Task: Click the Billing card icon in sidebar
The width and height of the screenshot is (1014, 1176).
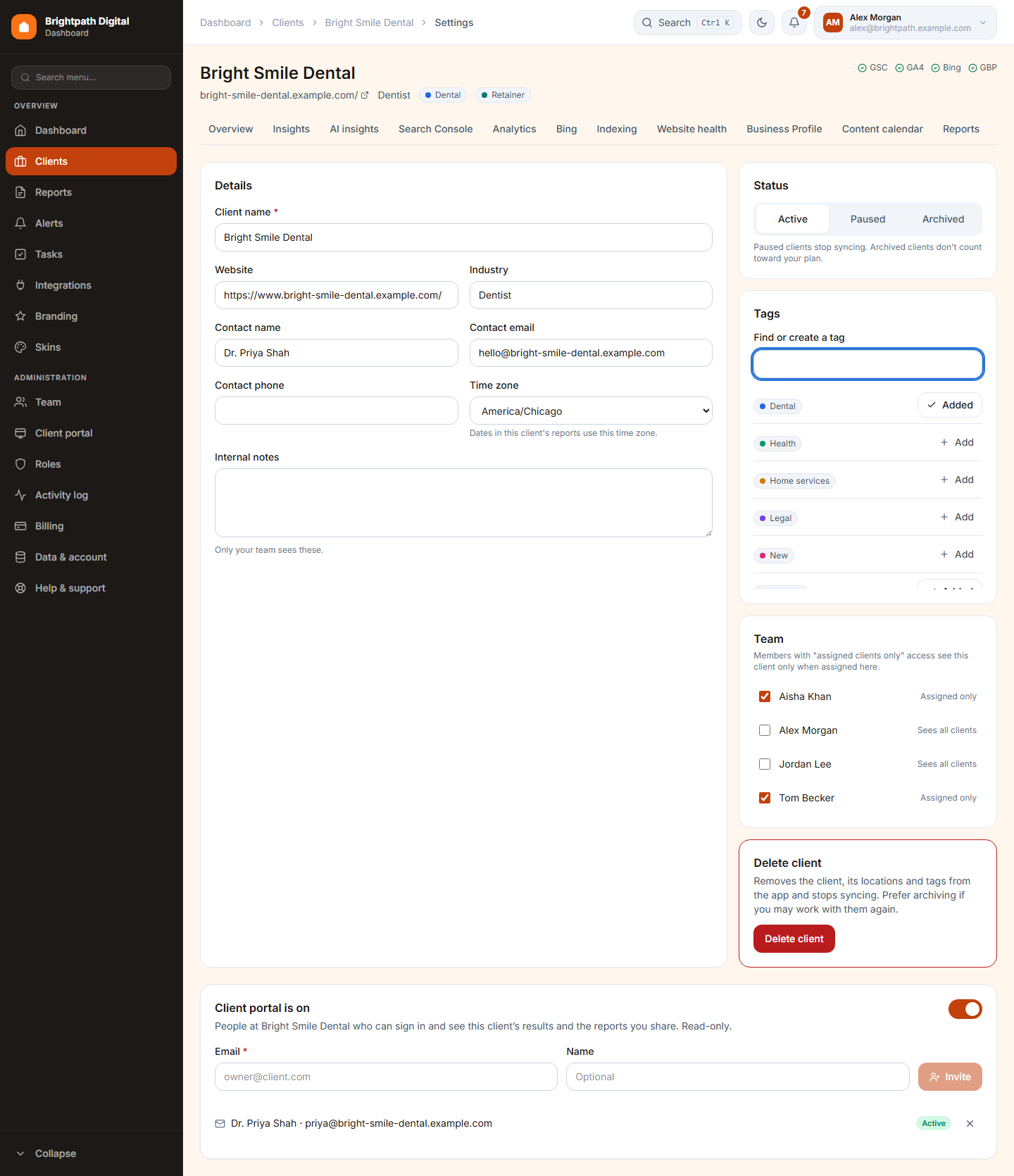Action: point(20,526)
